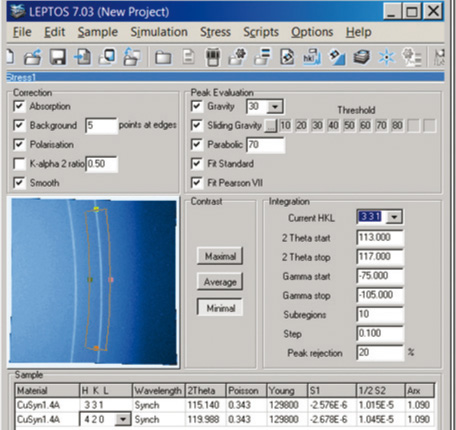Image resolution: width=456 pixels, height=430 pixels.
Task: Click the 2 Theta start field
Action: [x=380, y=238]
